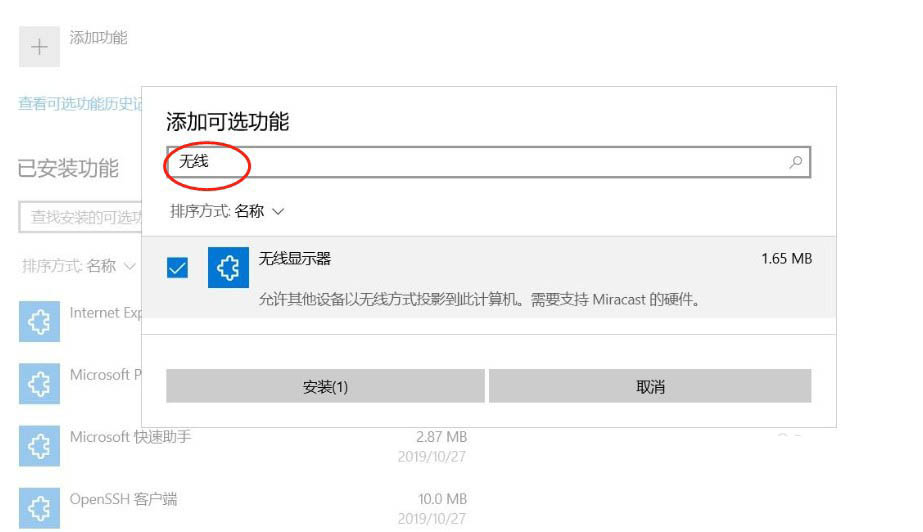The width and height of the screenshot is (923, 532).
Task: Click the Internet Explorer feature icon
Action: (x=39, y=321)
